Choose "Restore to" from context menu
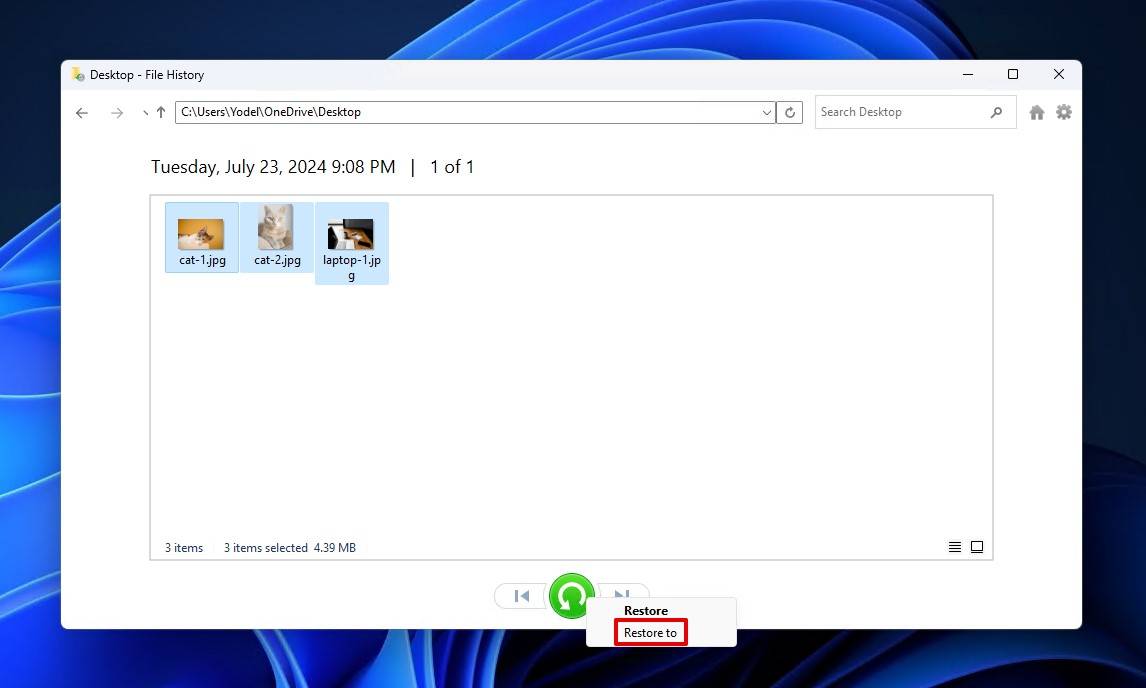Screen dimensions: 1146x688 coord(650,633)
